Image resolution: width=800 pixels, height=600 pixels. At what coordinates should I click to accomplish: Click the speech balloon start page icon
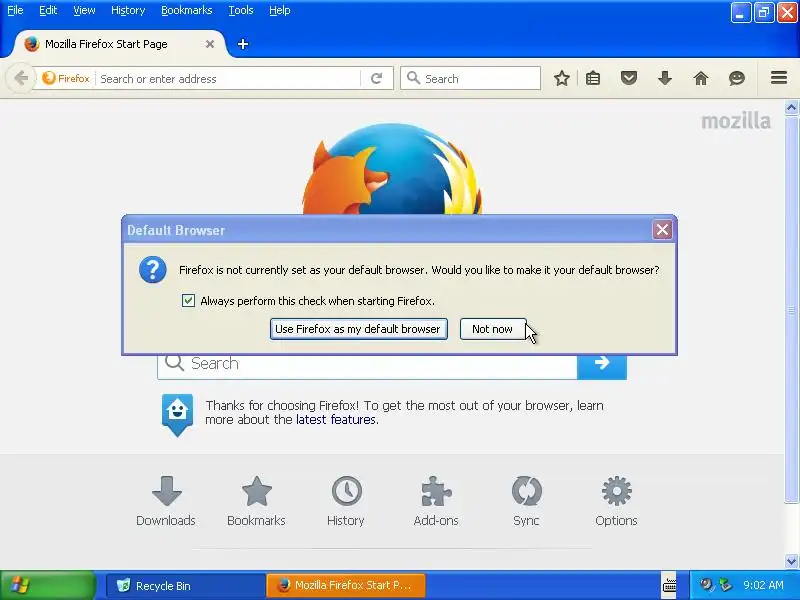point(177,414)
